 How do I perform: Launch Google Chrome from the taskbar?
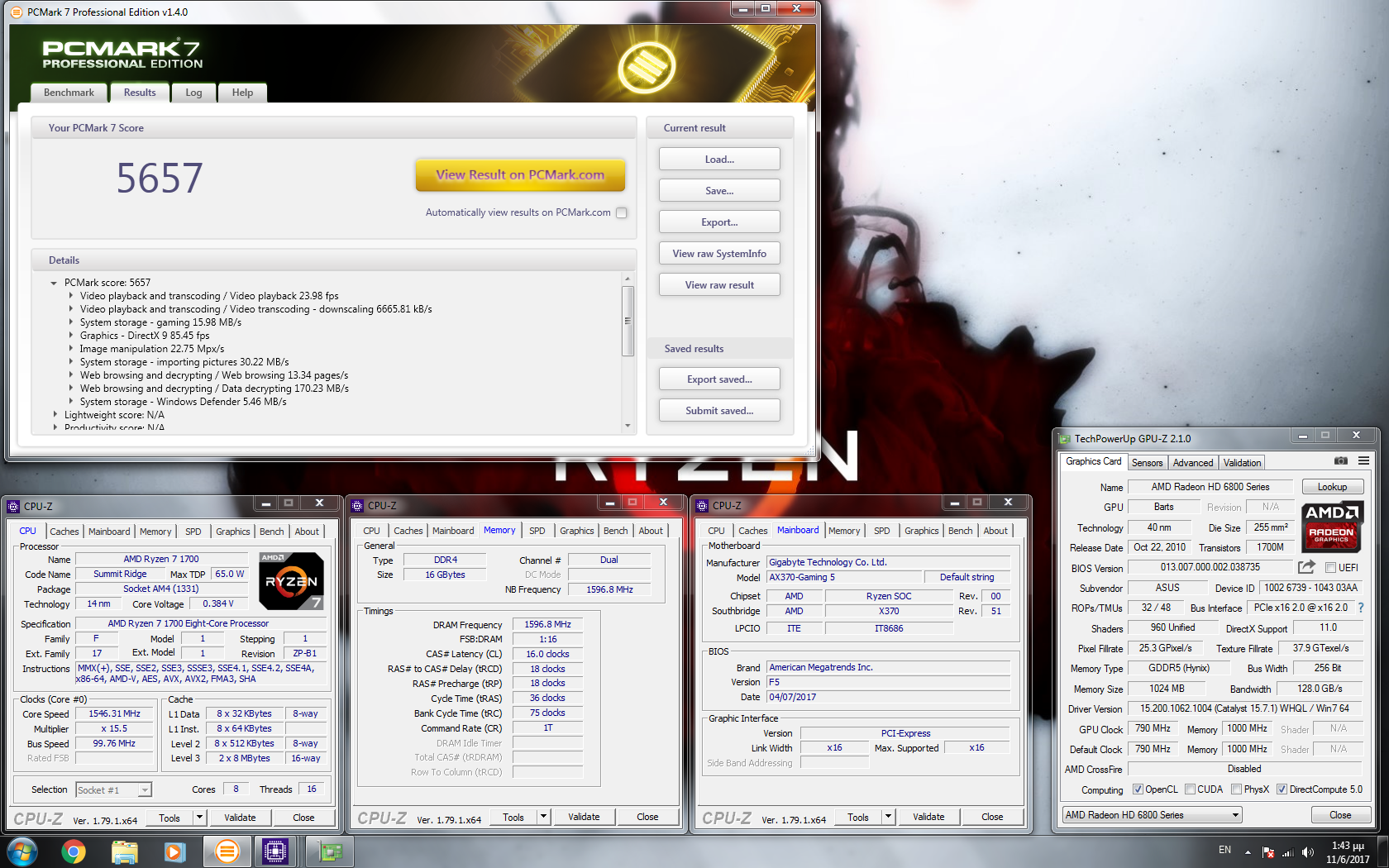click(74, 851)
